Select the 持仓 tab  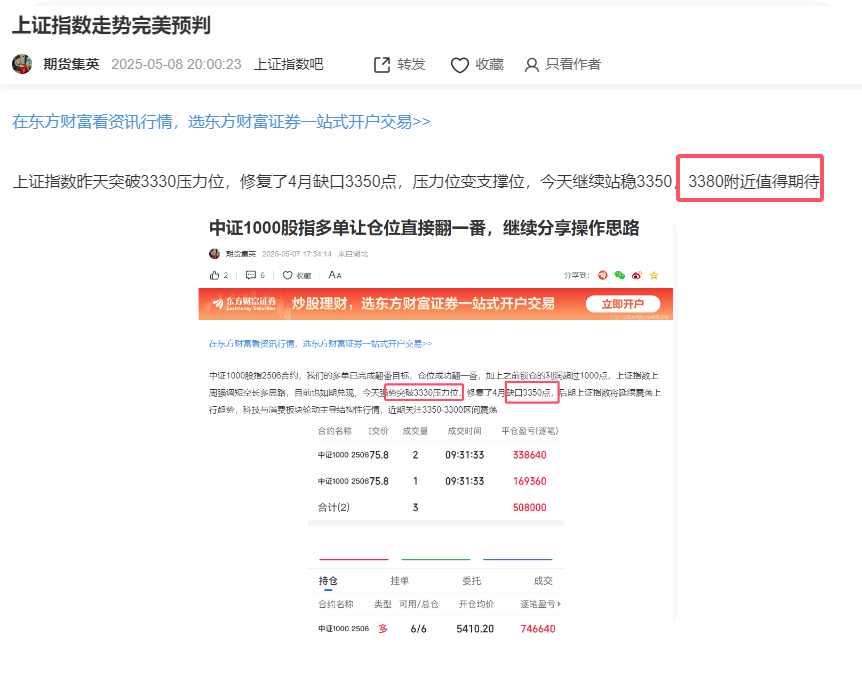tap(328, 581)
